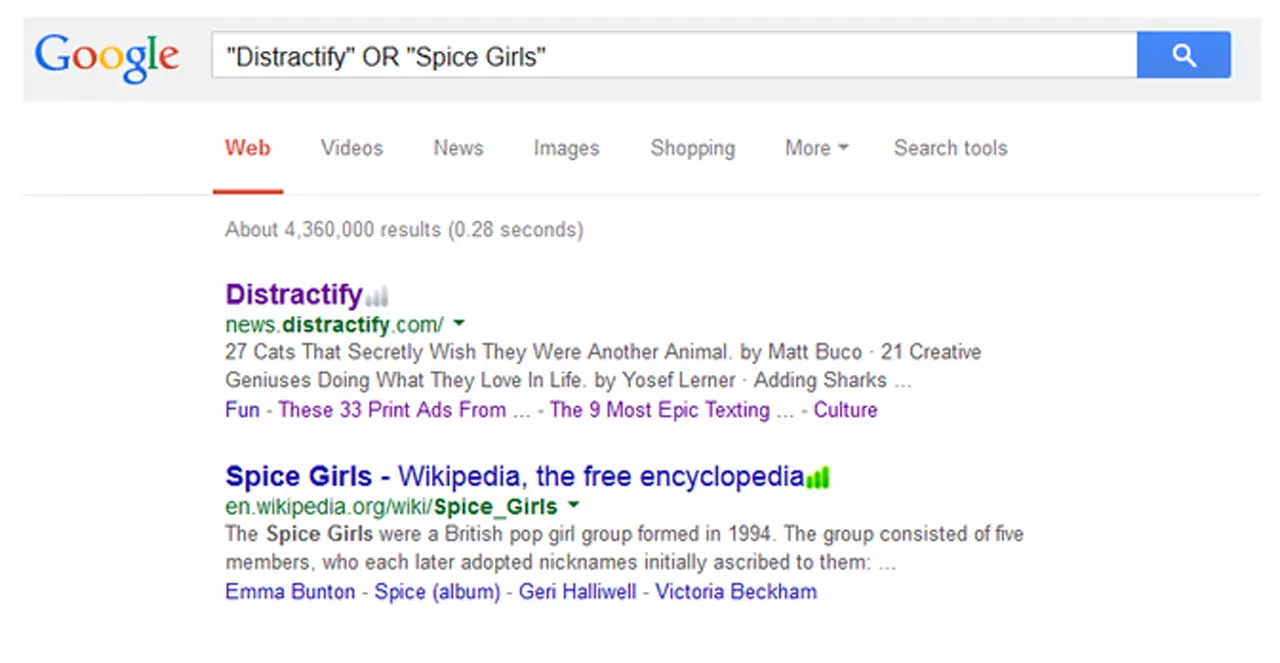1280x663 pixels.
Task: Click the news.distractify.com green URL
Action: point(335,325)
